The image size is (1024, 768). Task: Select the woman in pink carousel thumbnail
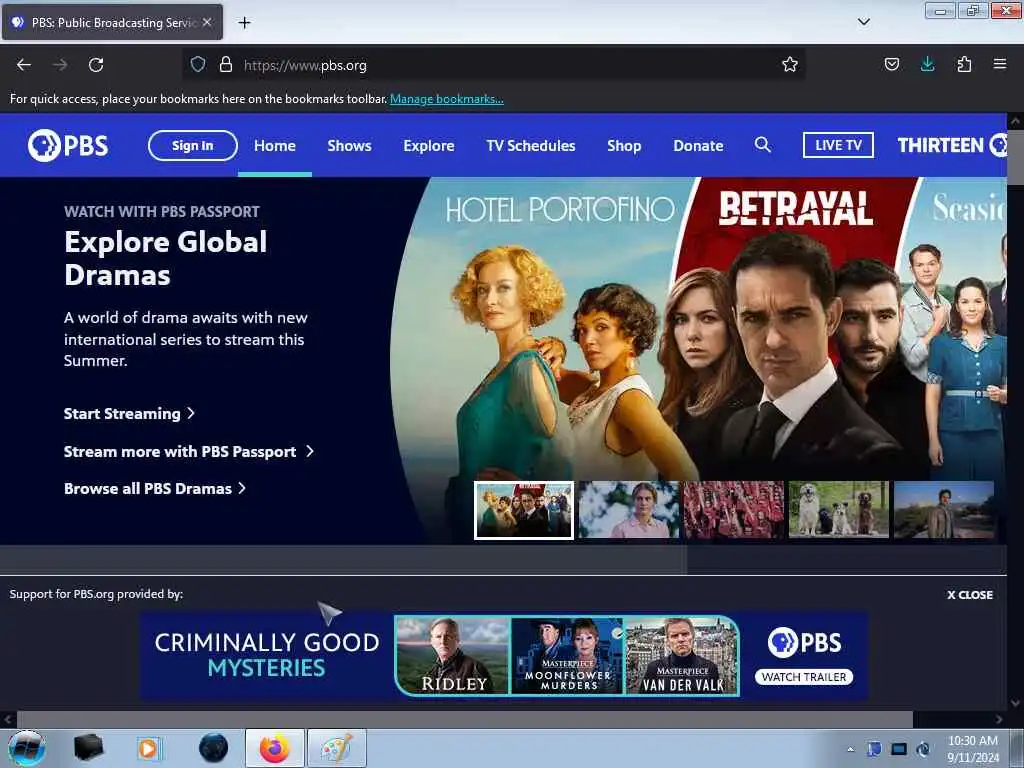tap(628, 510)
